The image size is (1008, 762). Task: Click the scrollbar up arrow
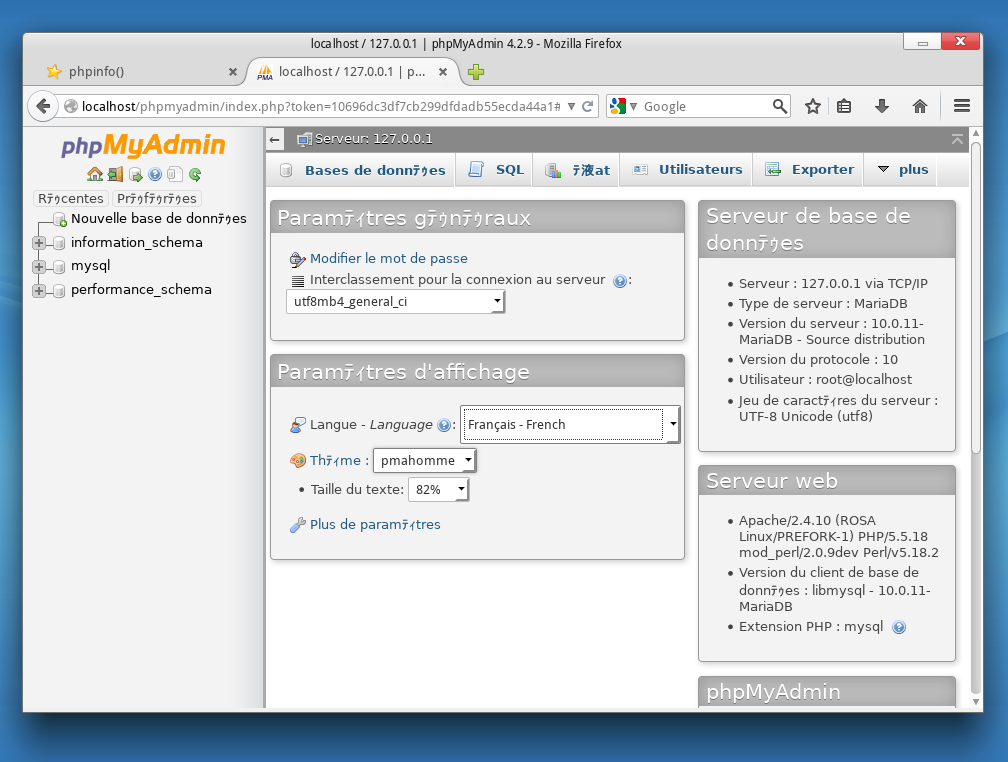[976, 133]
